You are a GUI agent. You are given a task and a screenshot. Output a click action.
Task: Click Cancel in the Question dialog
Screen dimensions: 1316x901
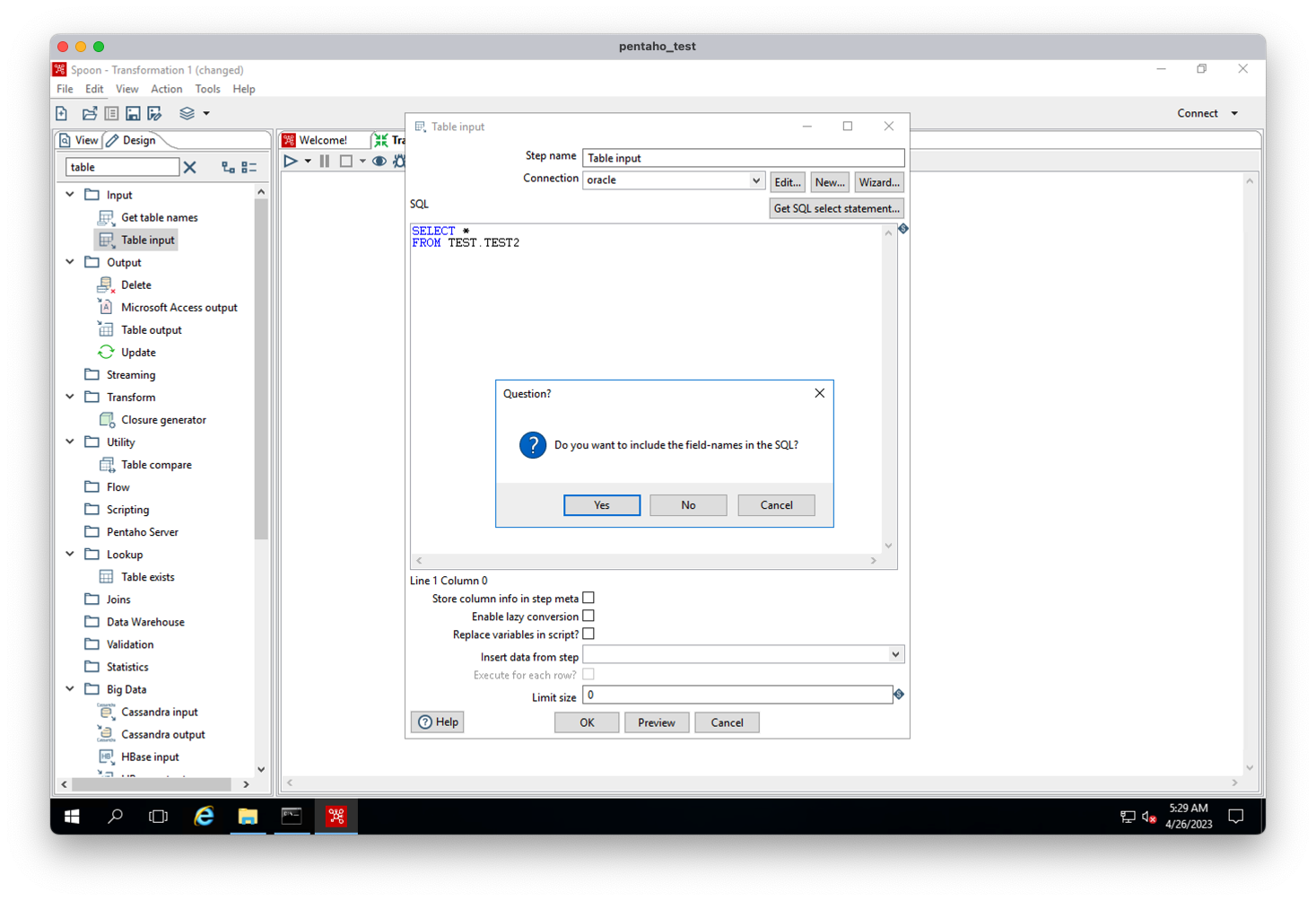(776, 505)
